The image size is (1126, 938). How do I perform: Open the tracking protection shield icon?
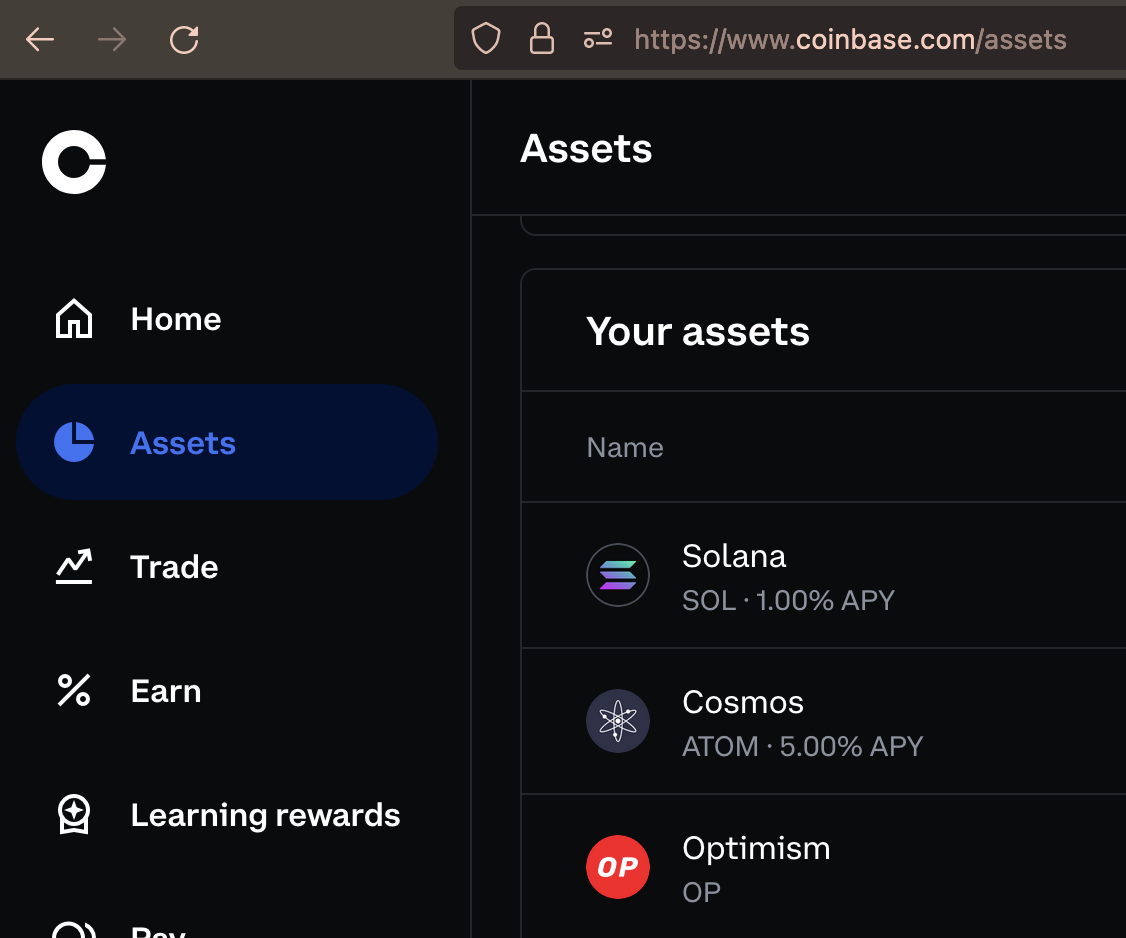tap(485, 38)
